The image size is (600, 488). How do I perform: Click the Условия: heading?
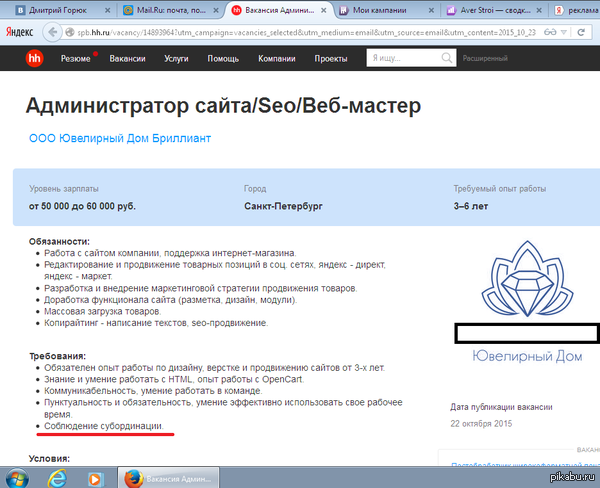[49, 459]
